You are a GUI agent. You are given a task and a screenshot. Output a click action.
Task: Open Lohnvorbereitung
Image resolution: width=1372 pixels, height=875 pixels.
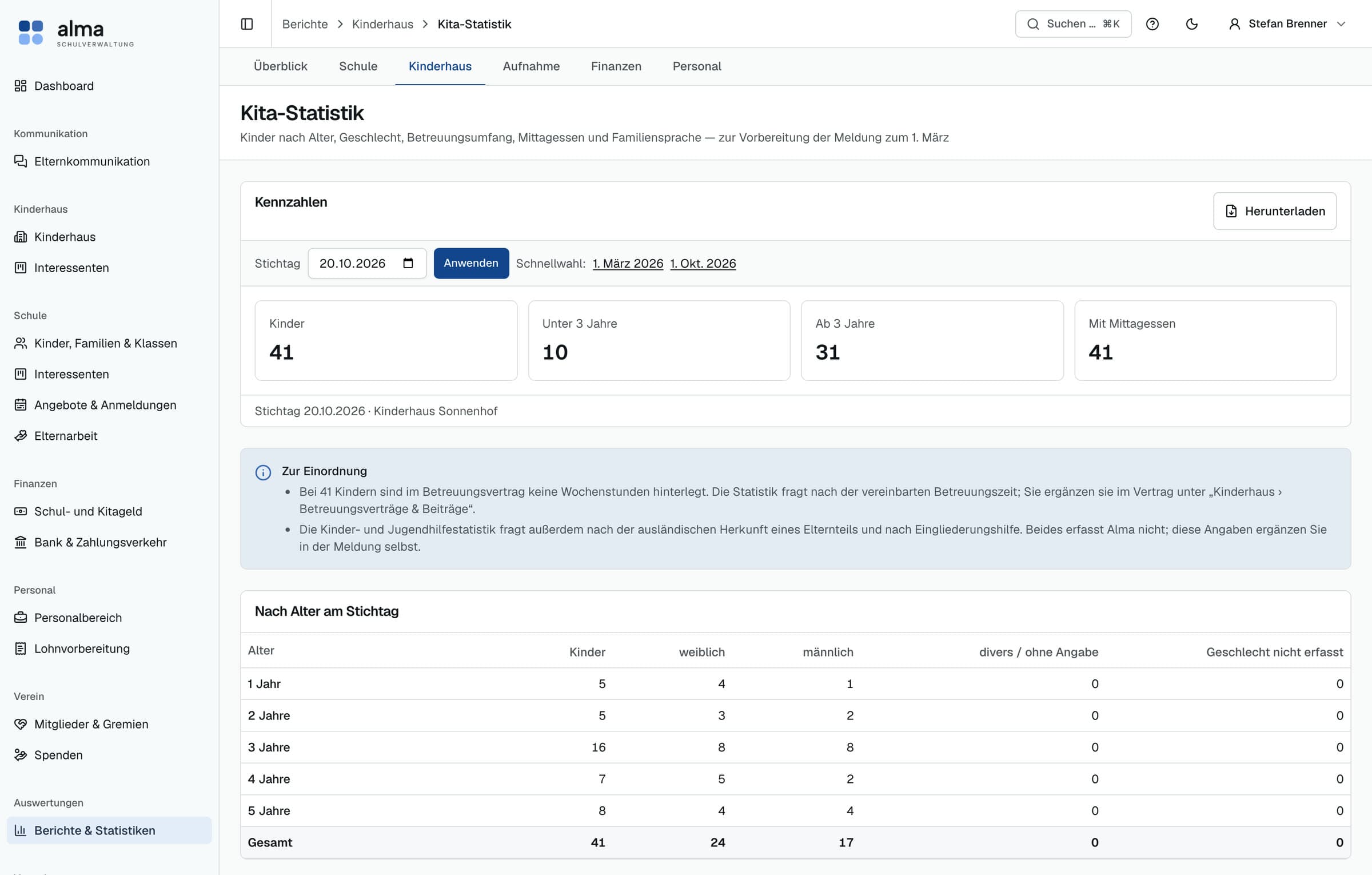click(109, 649)
